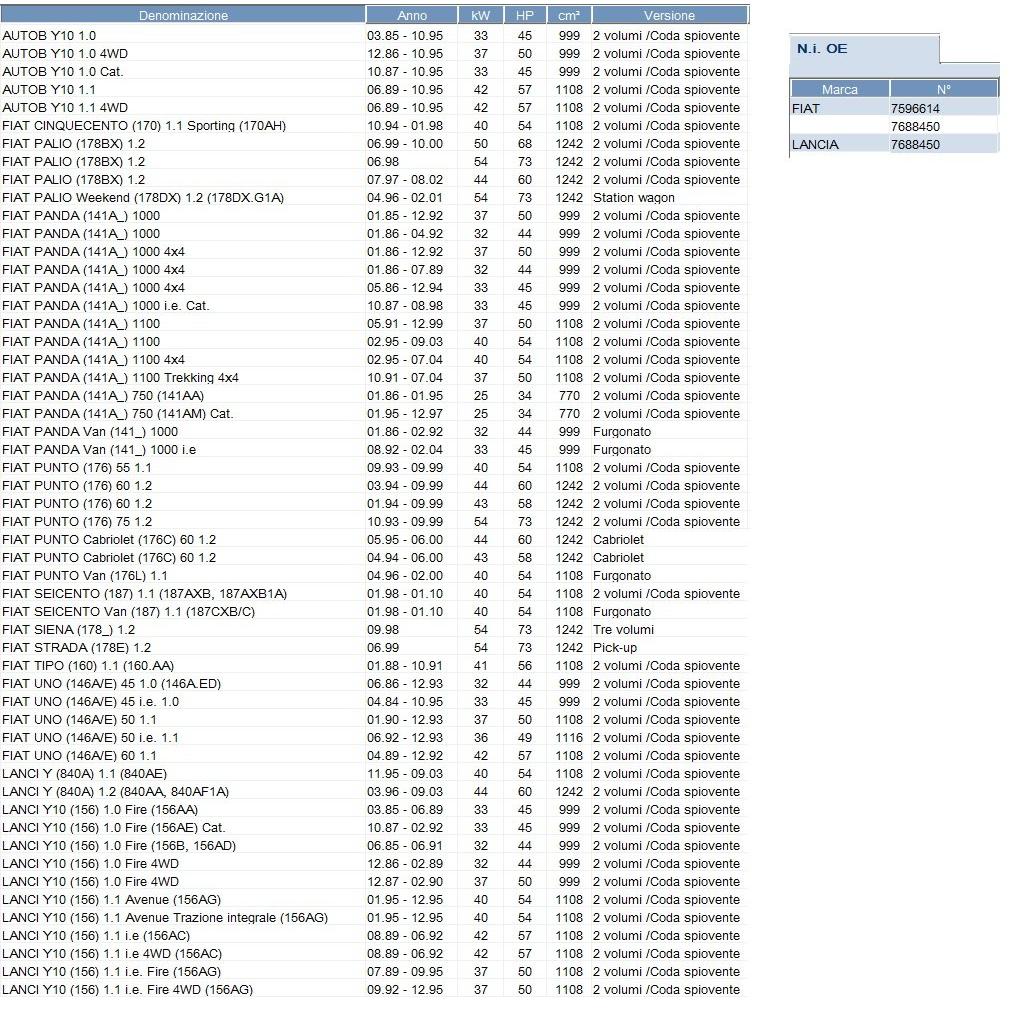The height and width of the screenshot is (1009, 1009).
Task: Select LANCI Y (840A) 1.2 (840AA, 840AF1A) row
Action: pyautogui.click(x=375, y=792)
